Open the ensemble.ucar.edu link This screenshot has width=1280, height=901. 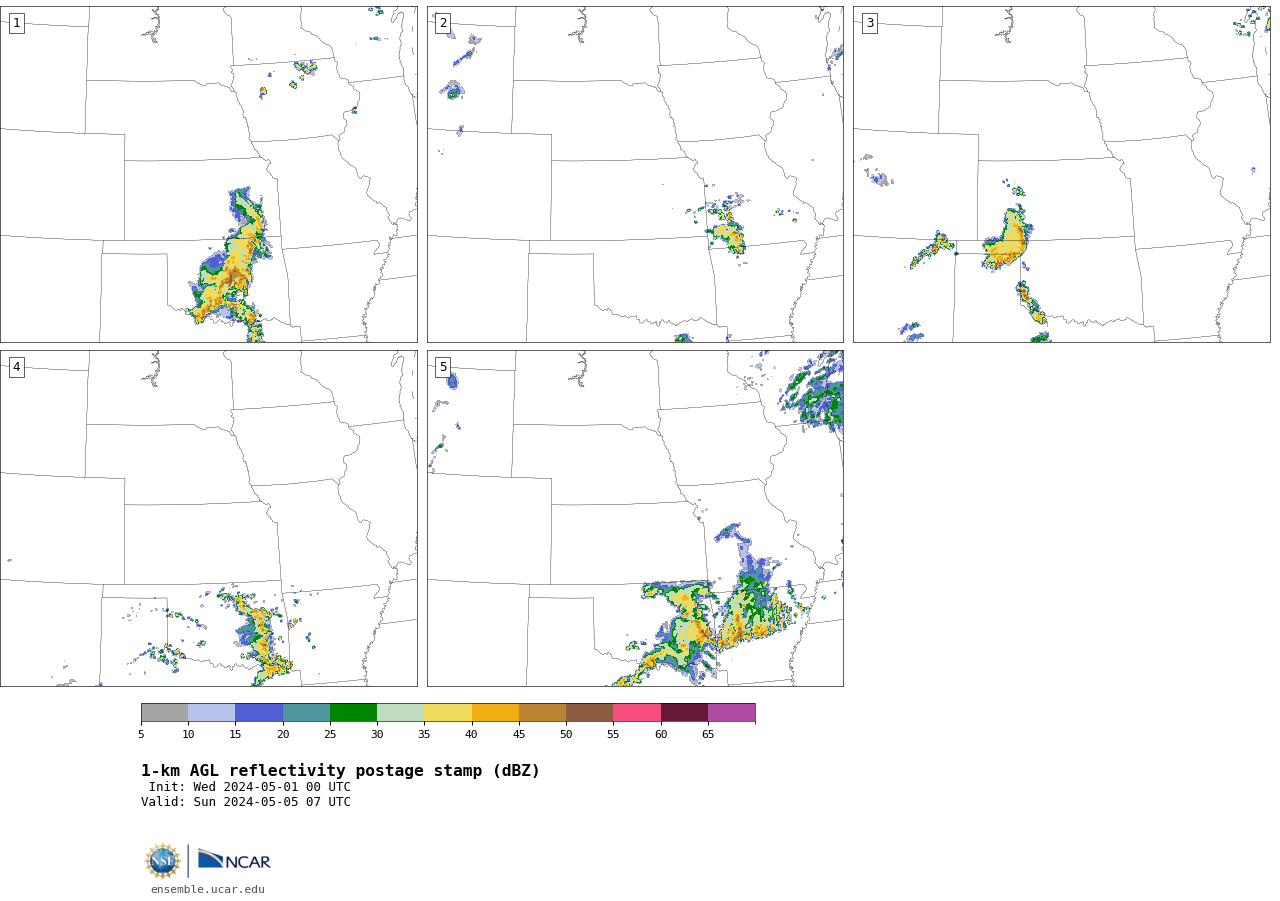(x=208, y=889)
